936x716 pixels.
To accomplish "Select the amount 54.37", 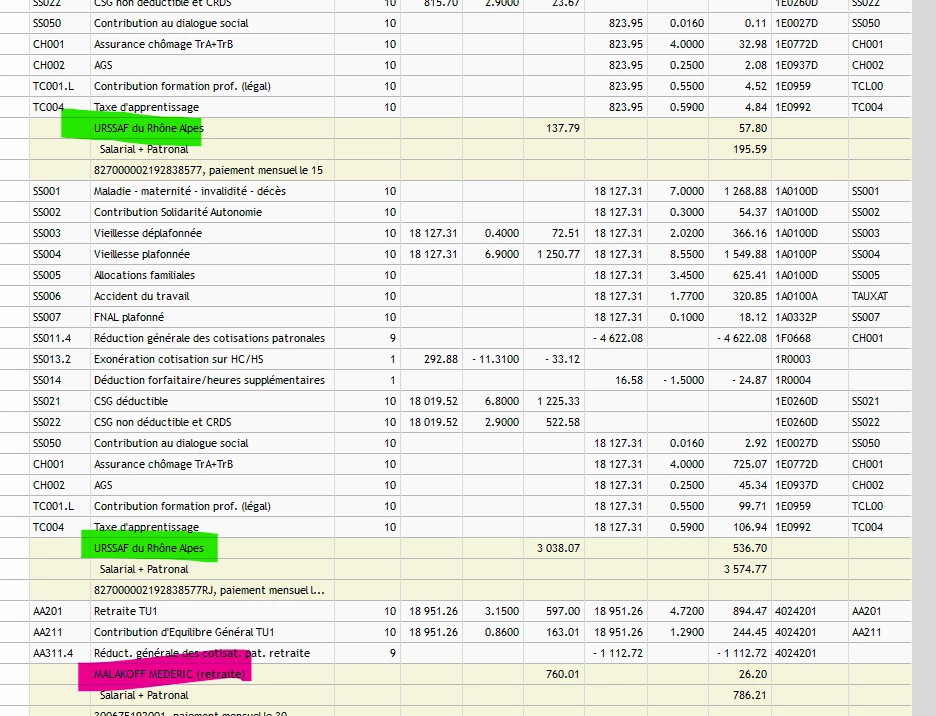I will (753, 212).
